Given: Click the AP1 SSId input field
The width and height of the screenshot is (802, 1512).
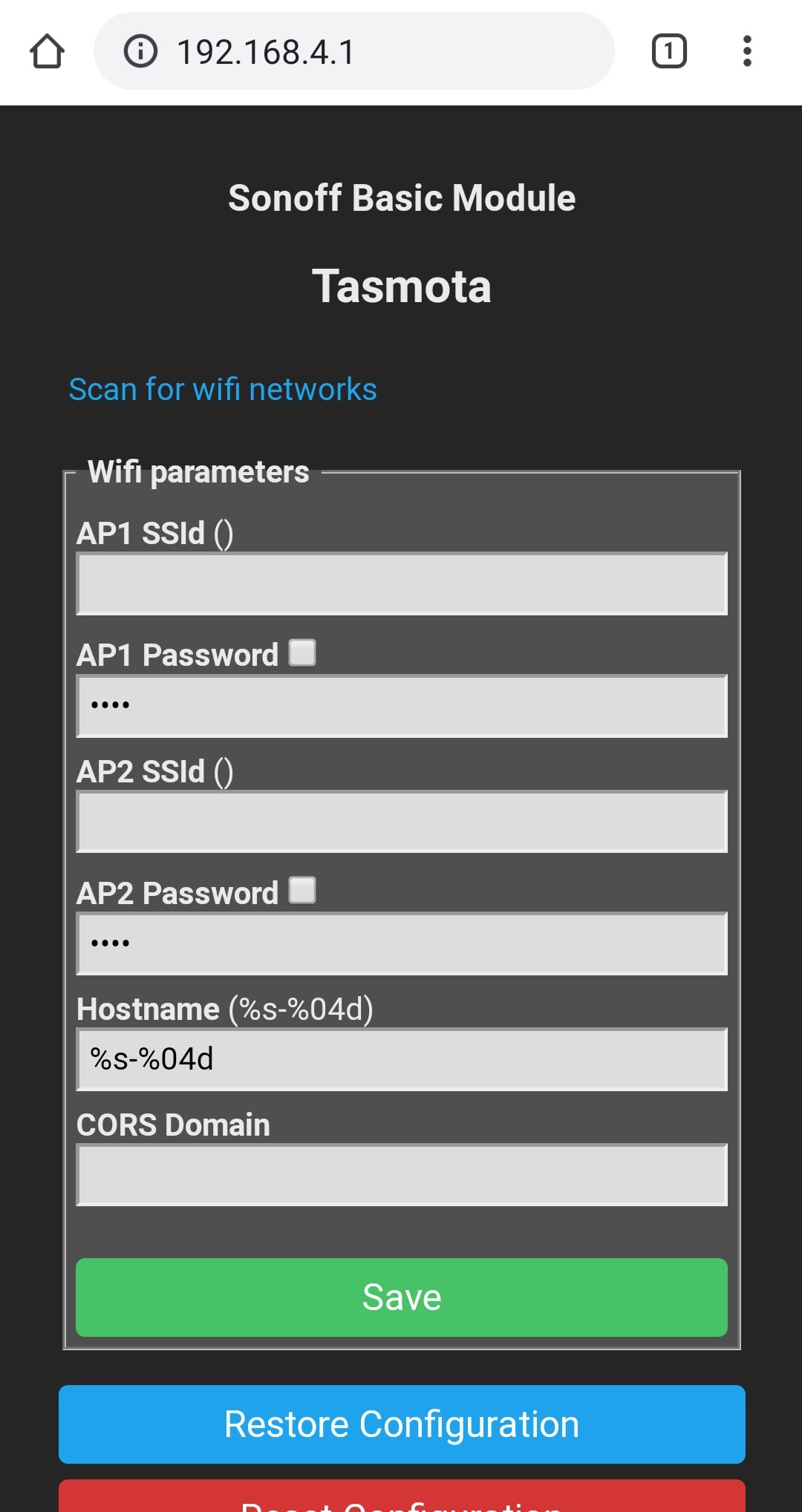Looking at the screenshot, I should (401, 584).
